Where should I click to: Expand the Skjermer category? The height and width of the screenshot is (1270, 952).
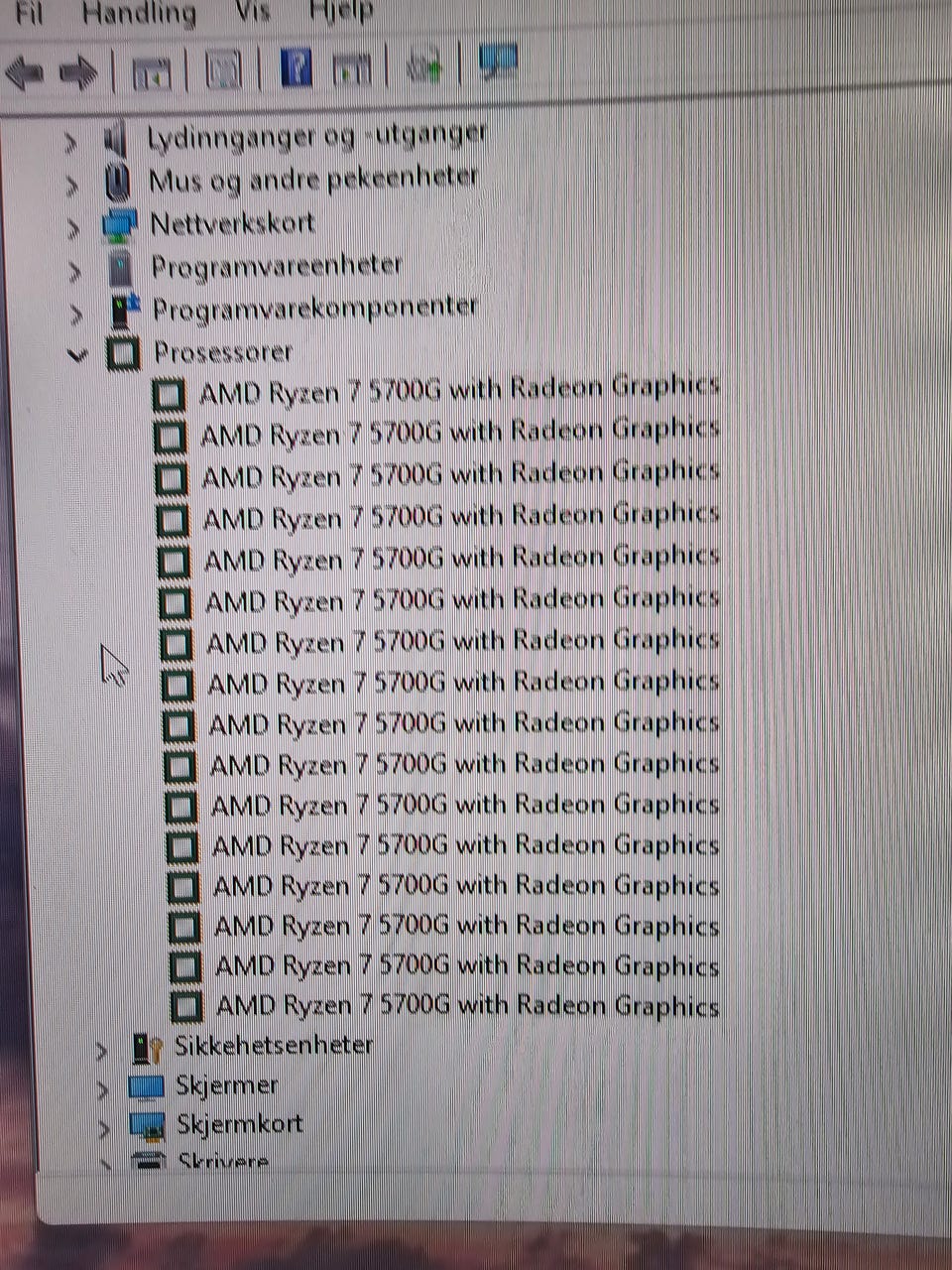click(x=103, y=1089)
